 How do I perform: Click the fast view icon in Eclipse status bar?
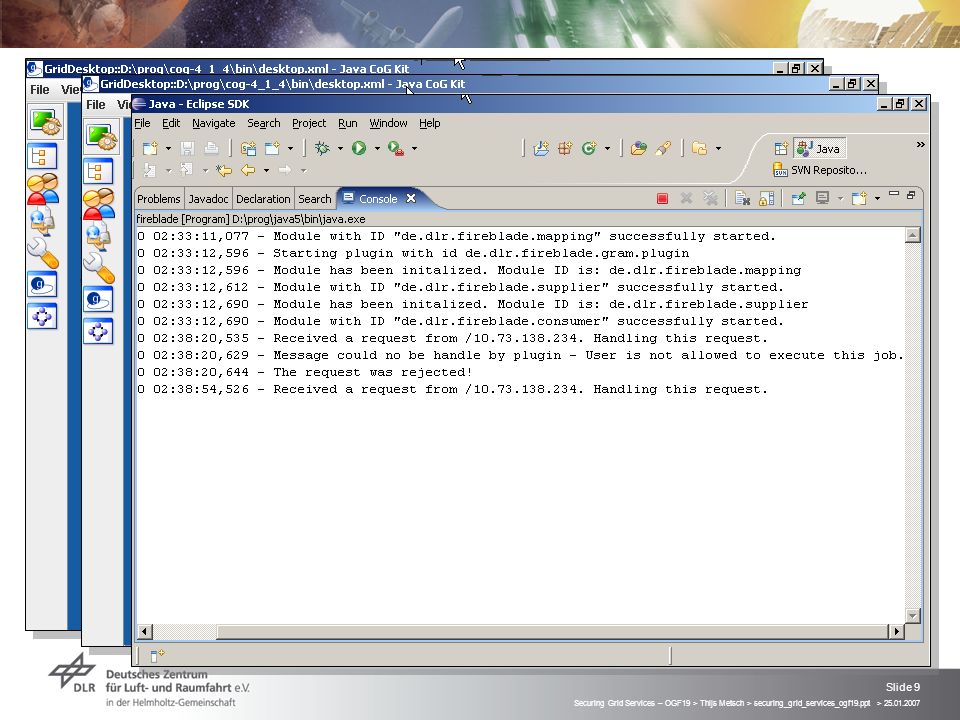click(157, 656)
